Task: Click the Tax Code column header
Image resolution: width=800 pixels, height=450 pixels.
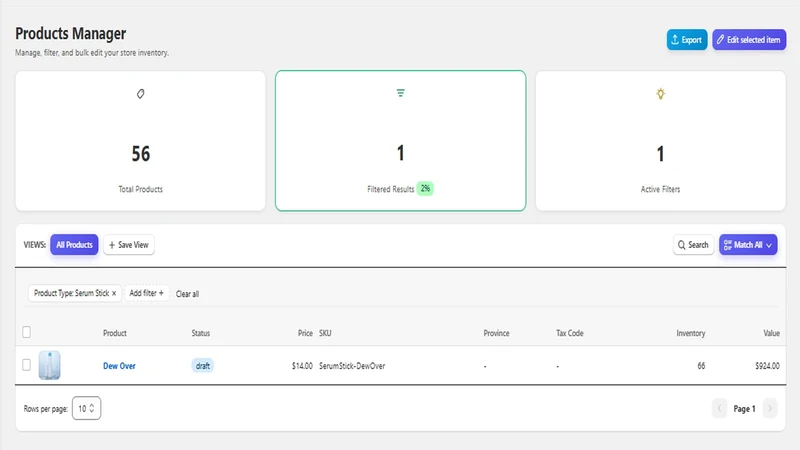Action: point(569,333)
